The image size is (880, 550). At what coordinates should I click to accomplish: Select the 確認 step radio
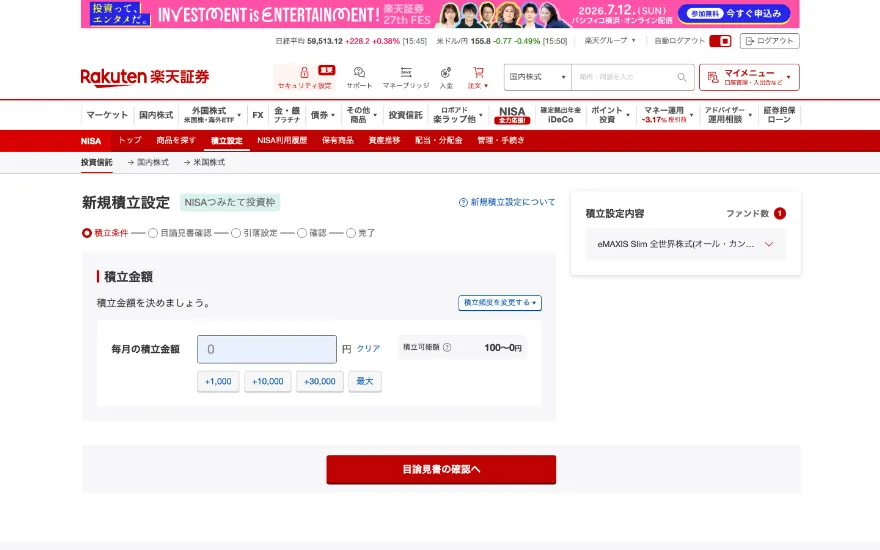(302, 233)
